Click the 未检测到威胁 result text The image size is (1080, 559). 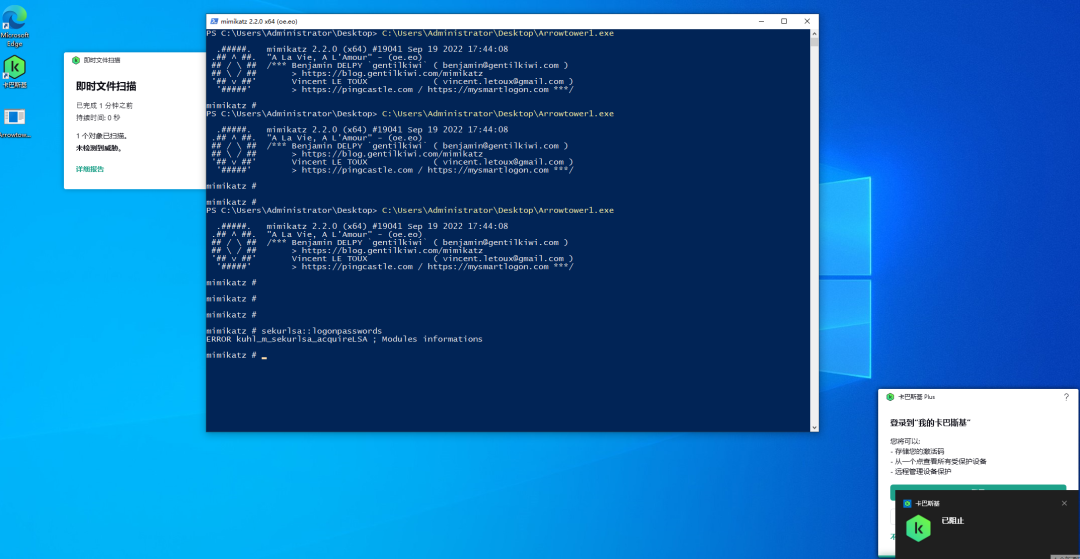tap(99, 148)
